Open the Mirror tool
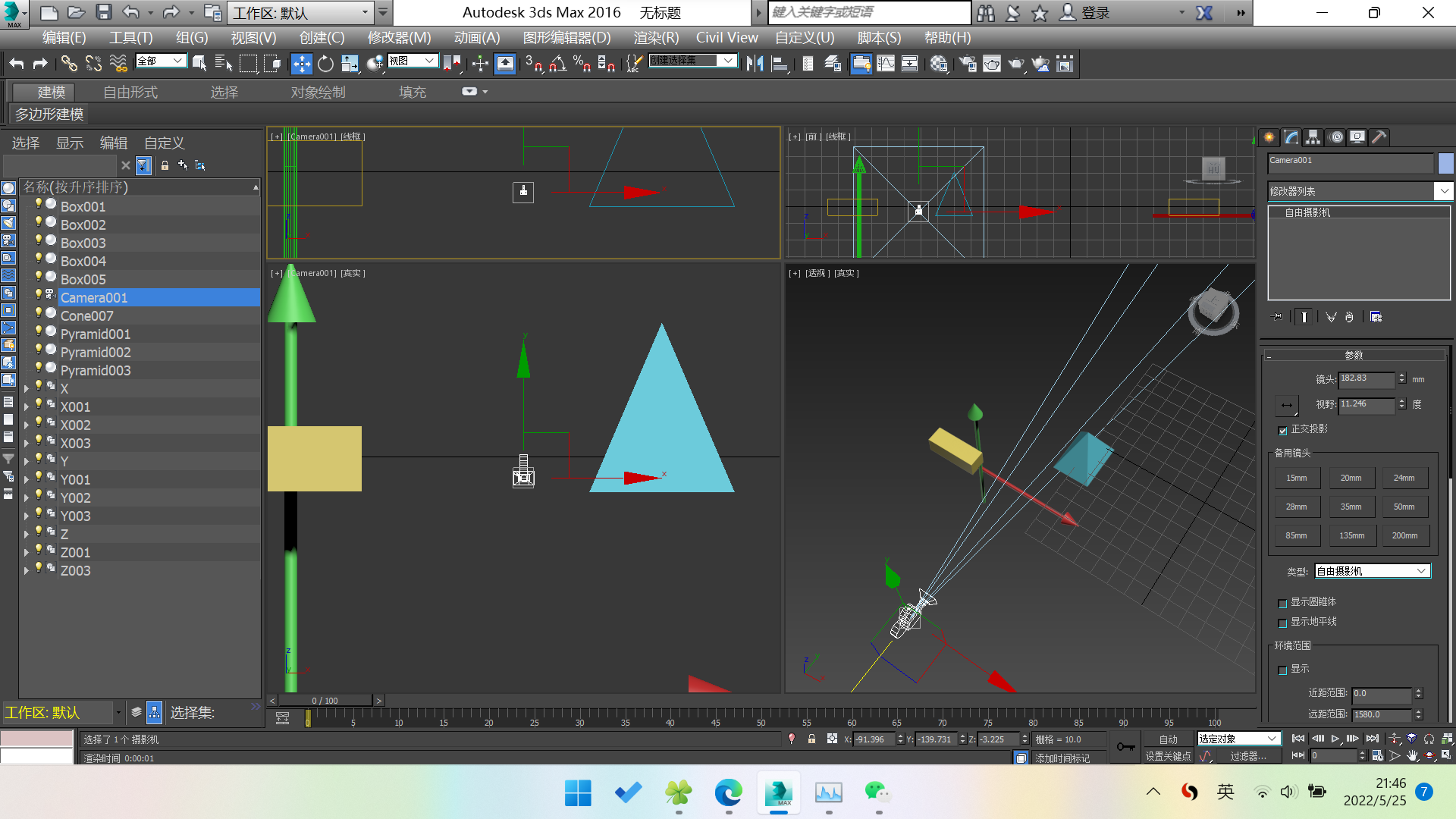This screenshot has width=1456, height=819. (x=755, y=64)
